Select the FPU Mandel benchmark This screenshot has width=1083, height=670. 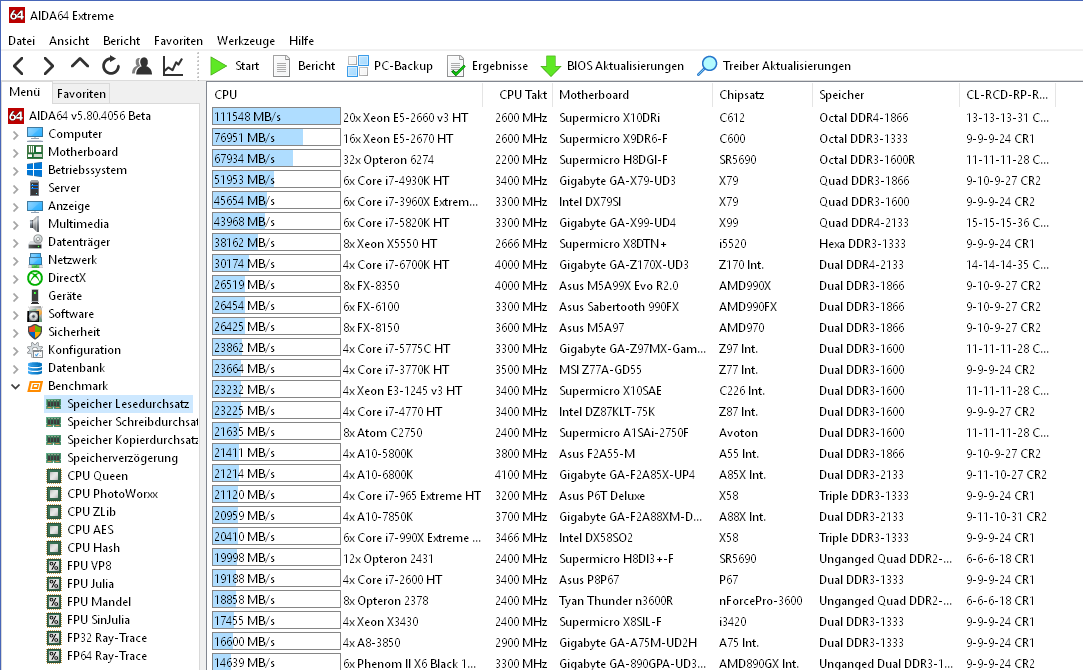pyautogui.click(x=89, y=602)
